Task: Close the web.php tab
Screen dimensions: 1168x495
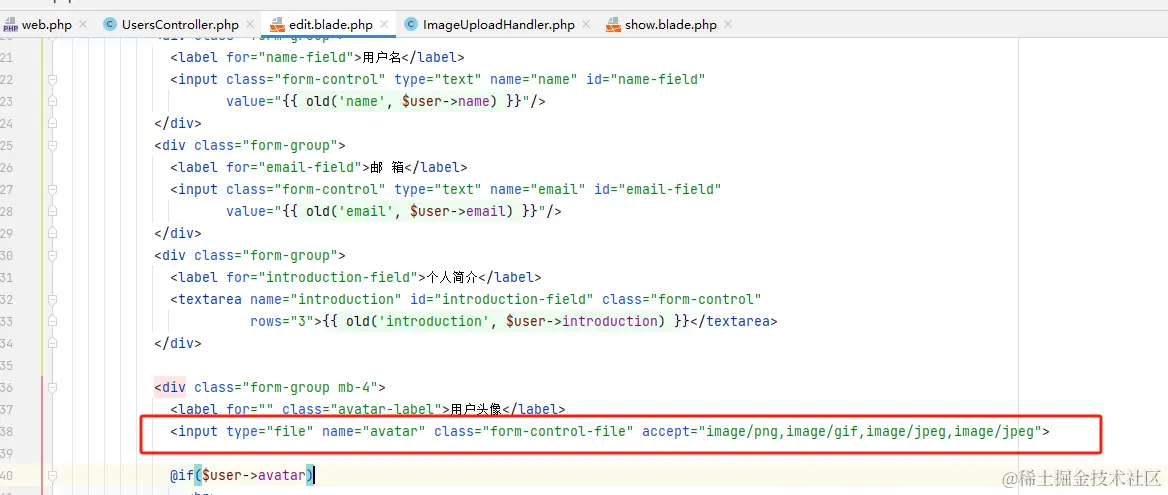Action: [83, 25]
